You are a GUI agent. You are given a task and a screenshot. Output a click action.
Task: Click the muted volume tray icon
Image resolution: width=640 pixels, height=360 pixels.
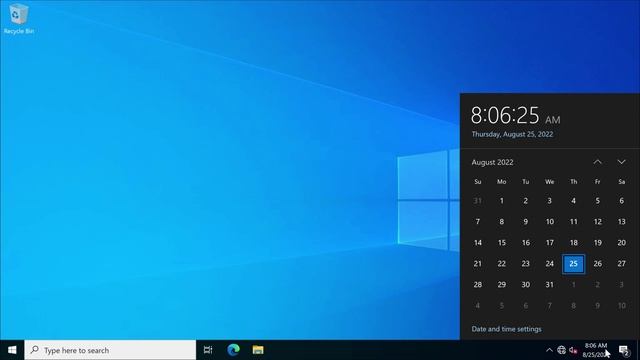click(x=573, y=350)
